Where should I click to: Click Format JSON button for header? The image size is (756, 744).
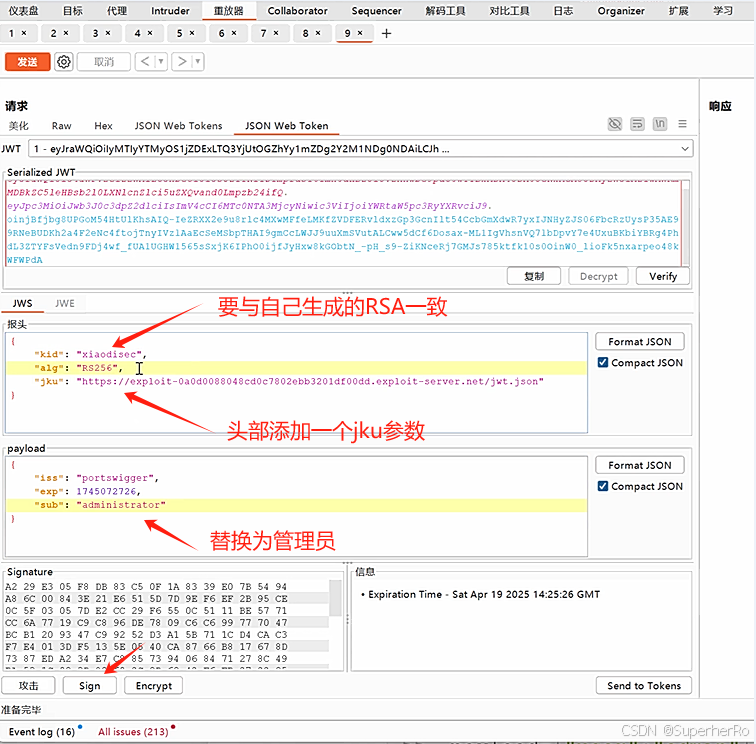[x=640, y=341]
